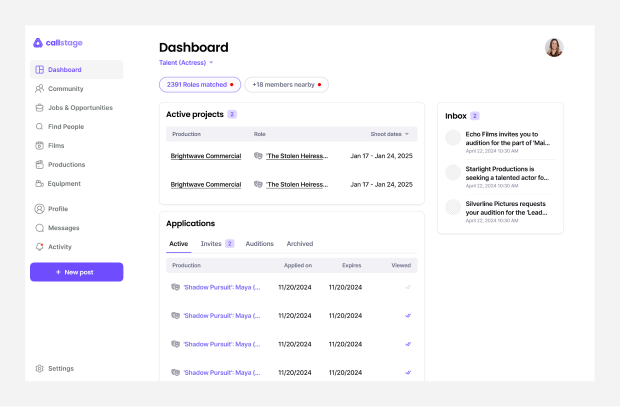Open the Starlight Productions inbox message
Screen dimensions: 620x407
pyautogui.click(x=501, y=177)
